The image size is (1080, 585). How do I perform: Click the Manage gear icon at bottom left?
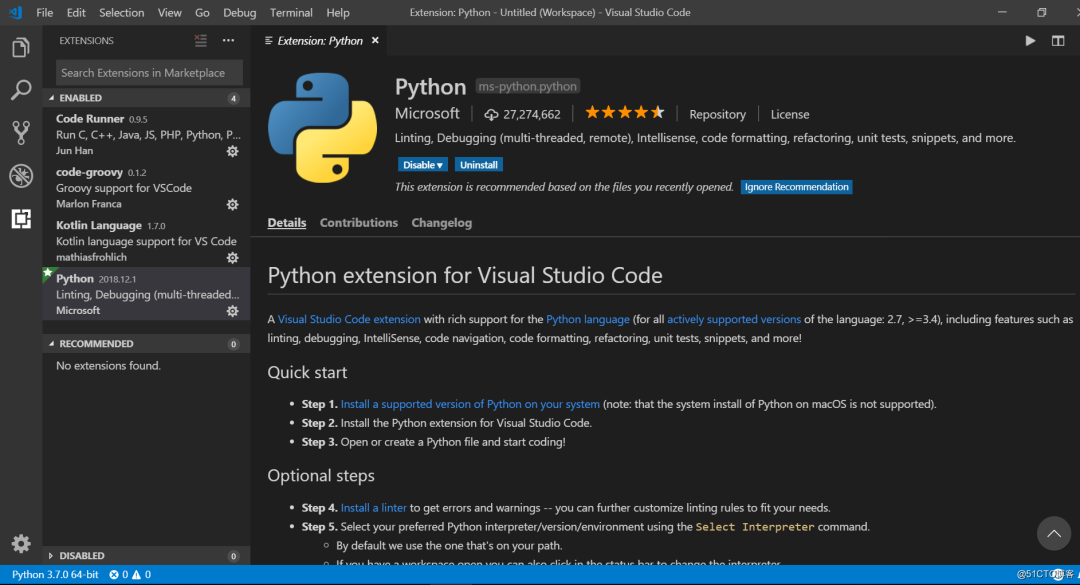20,543
